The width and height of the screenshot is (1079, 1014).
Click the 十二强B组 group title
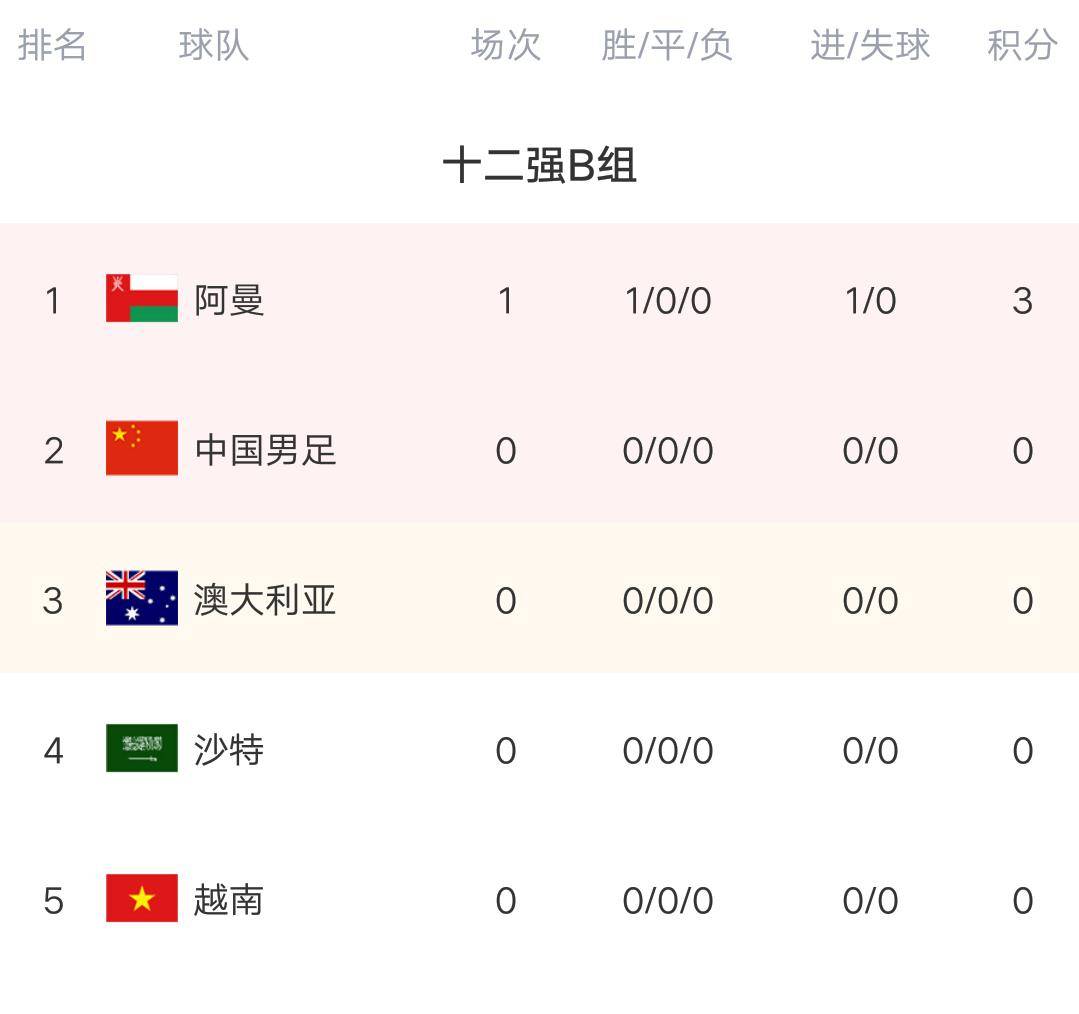[x=539, y=166]
